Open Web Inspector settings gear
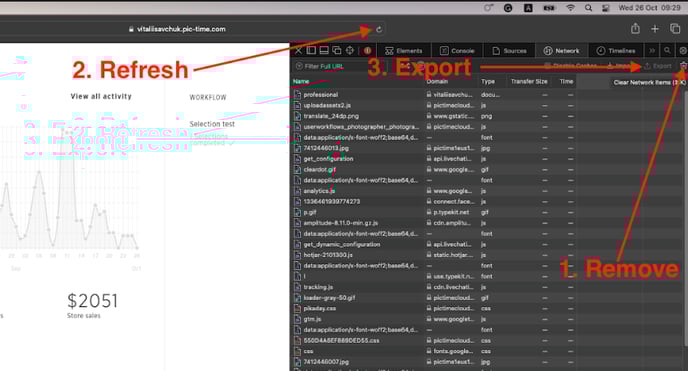This screenshot has height=371, width=688. coord(683,51)
